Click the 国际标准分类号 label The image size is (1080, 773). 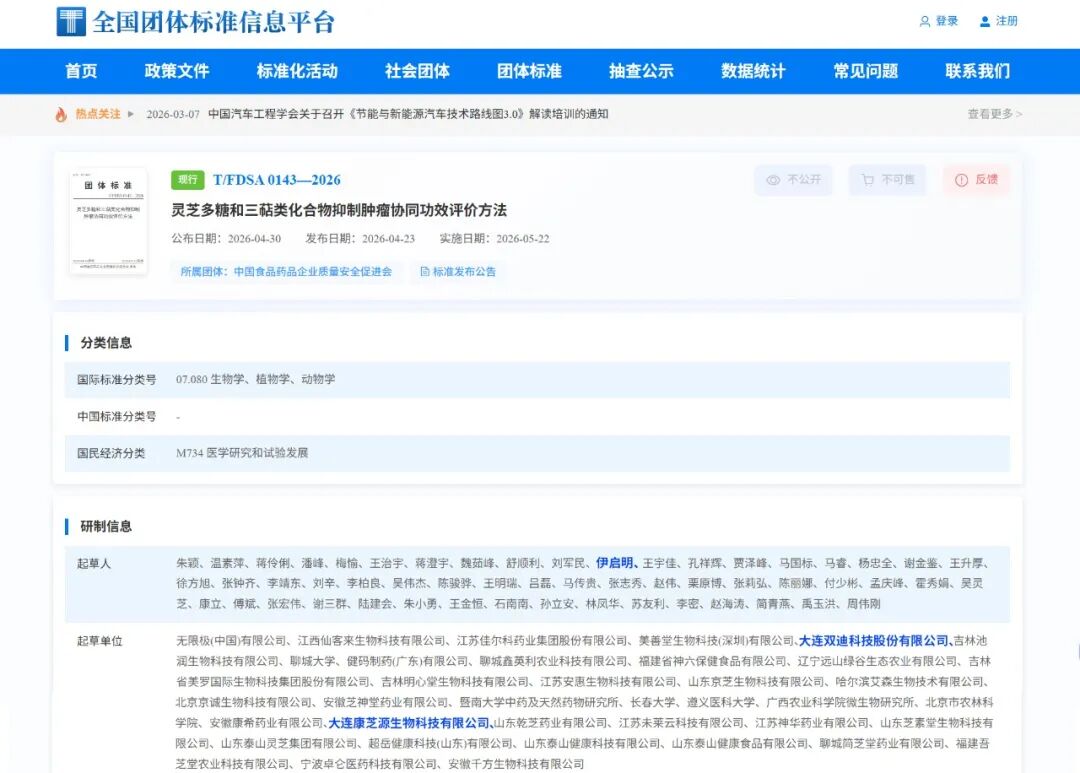tap(116, 380)
